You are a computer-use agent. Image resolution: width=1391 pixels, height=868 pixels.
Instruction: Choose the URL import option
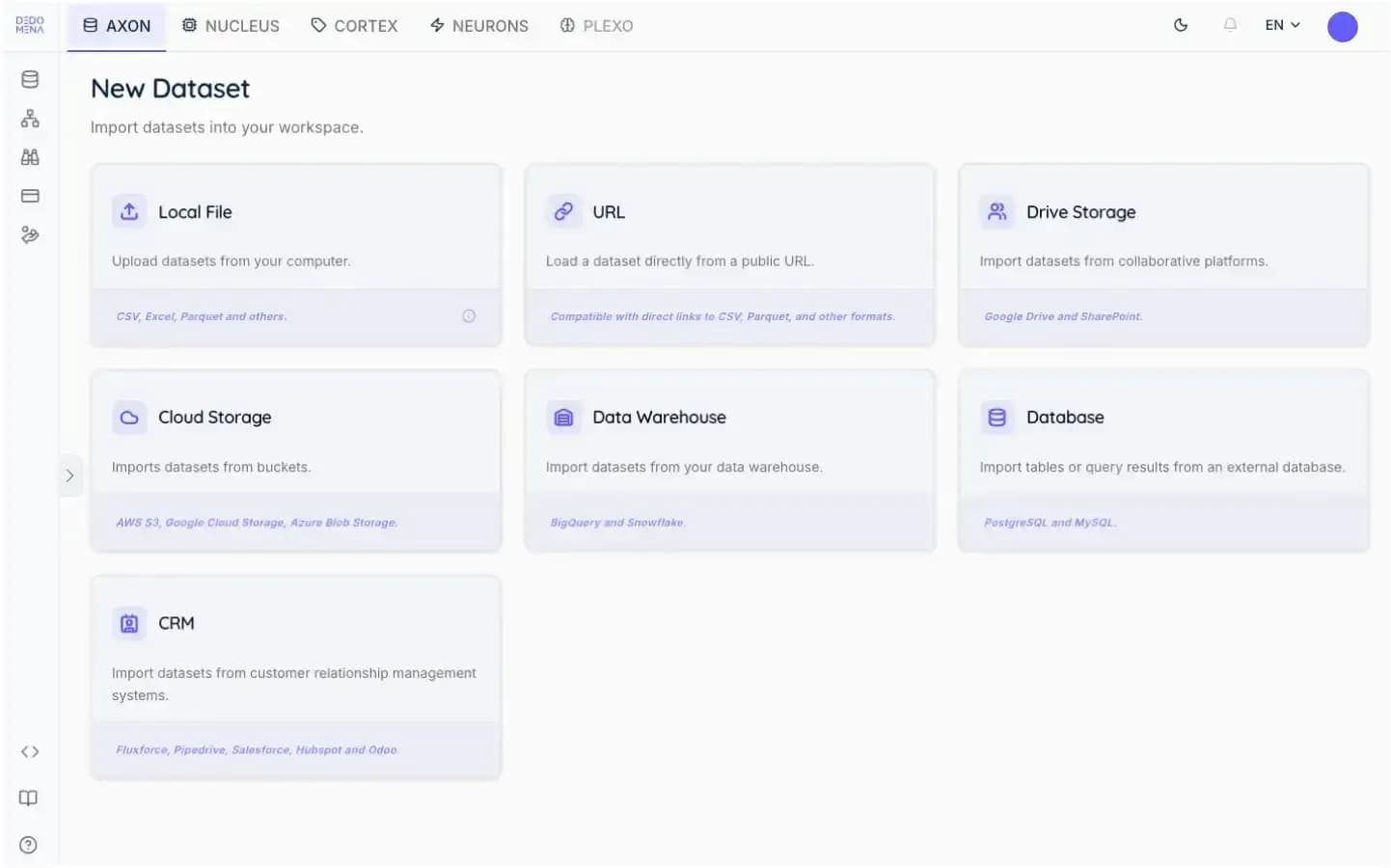click(x=609, y=212)
